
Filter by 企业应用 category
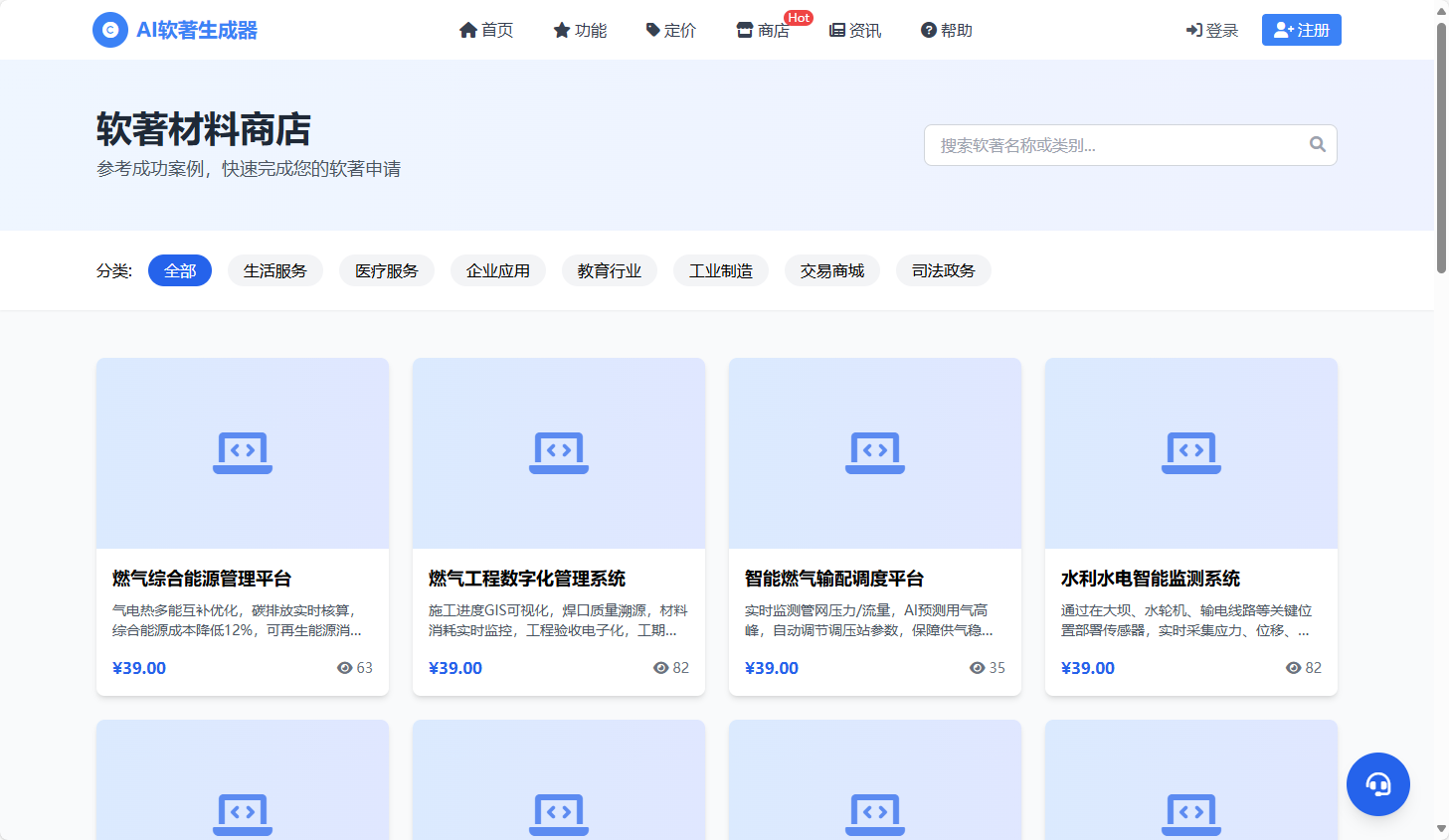[x=498, y=270]
